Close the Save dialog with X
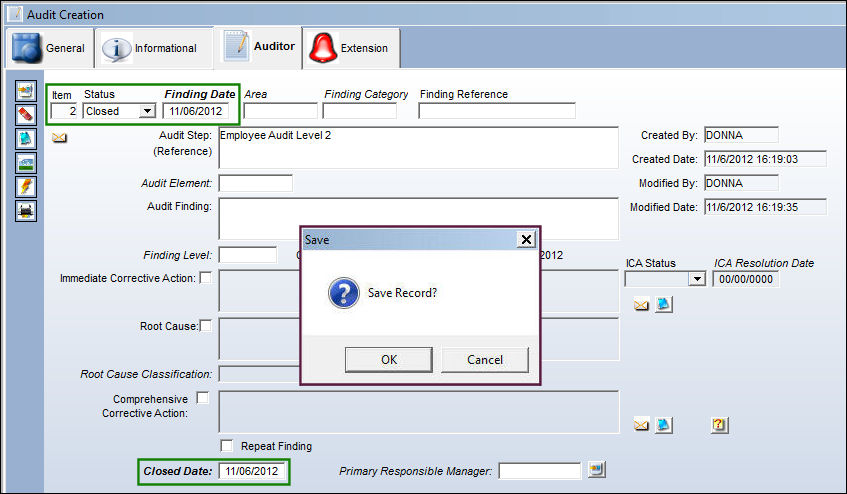 pos(526,239)
